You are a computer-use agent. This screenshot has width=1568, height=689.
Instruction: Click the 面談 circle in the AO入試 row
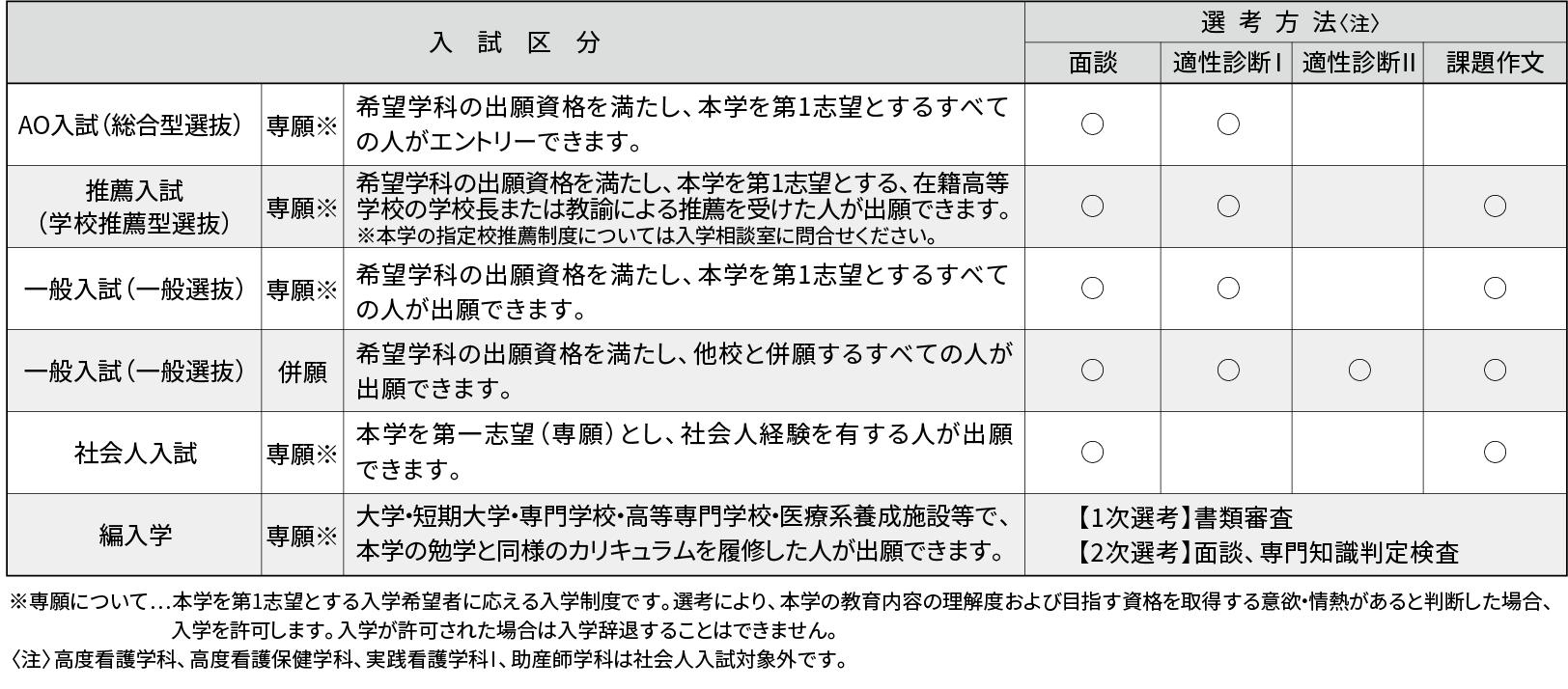tap(1092, 124)
